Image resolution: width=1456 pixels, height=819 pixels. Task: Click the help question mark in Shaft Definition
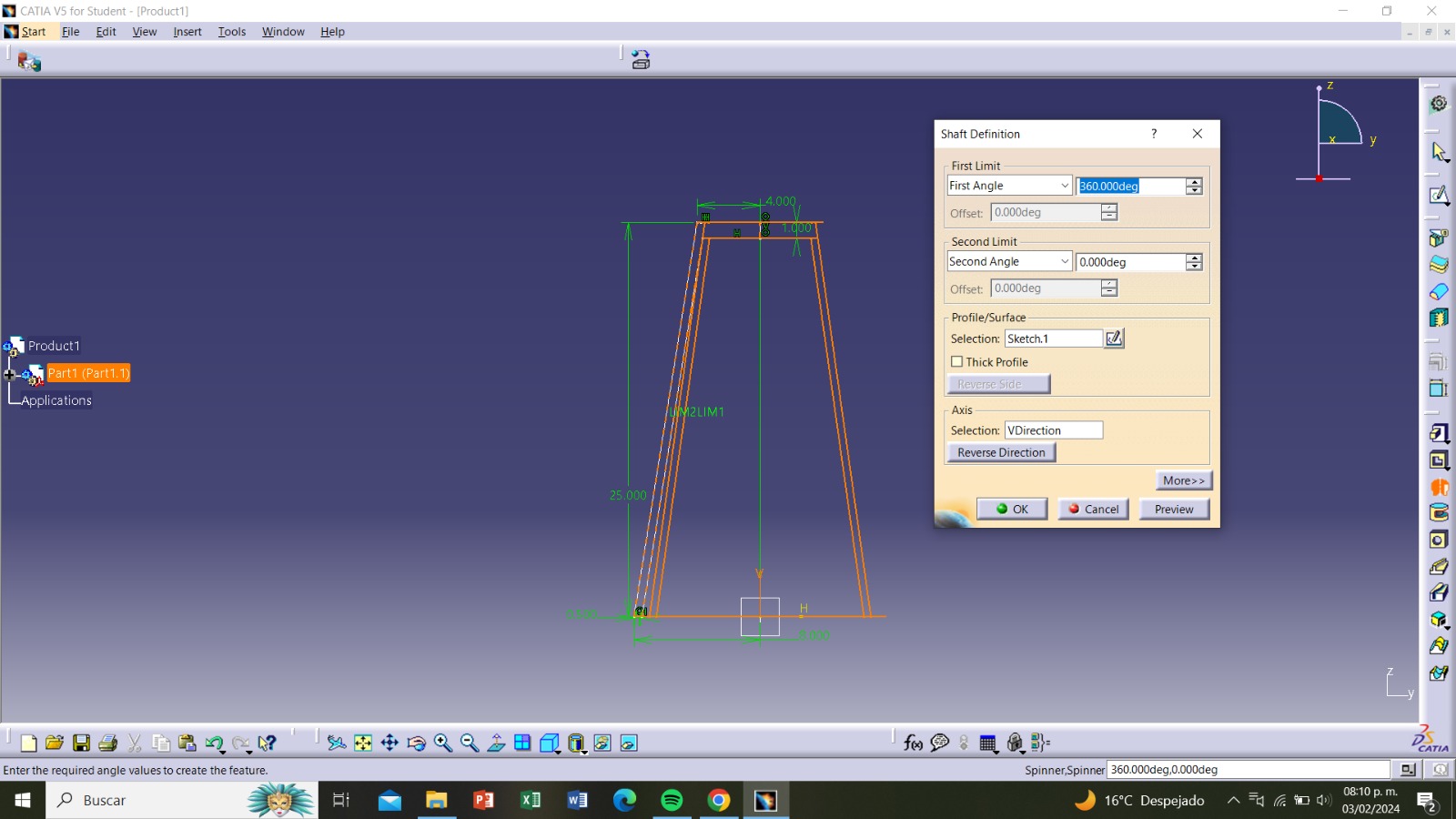coord(1154,134)
